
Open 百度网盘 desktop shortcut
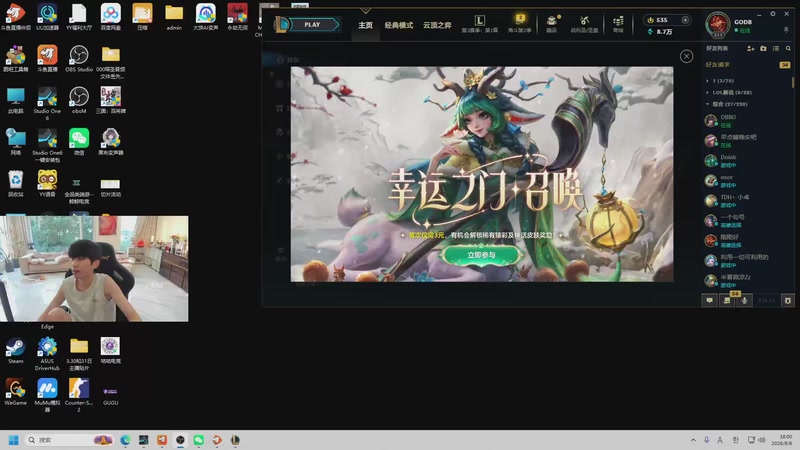pyautogui.click(x=110, y=16)
